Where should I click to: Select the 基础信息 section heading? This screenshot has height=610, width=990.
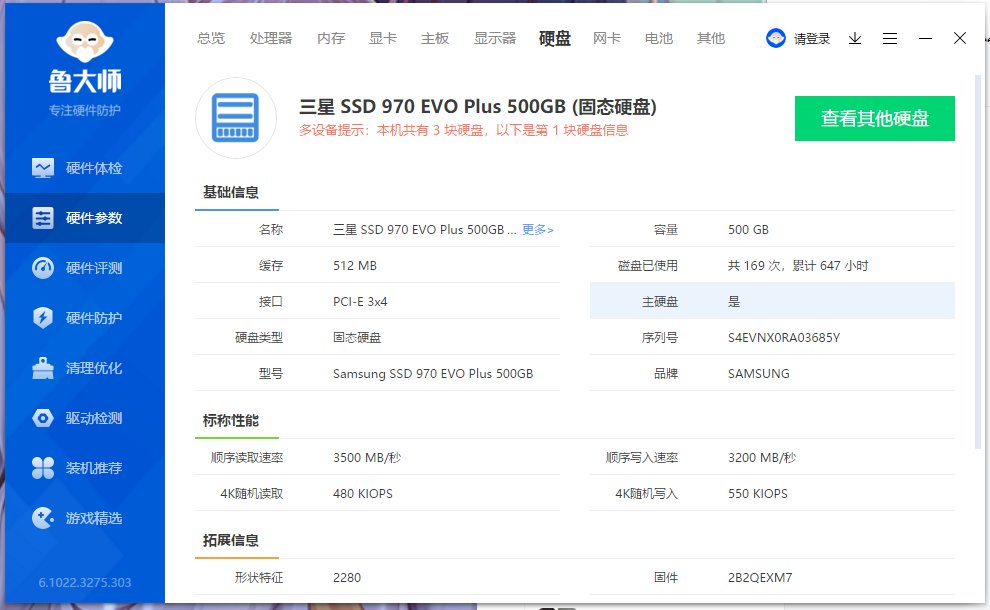pyautogui.click(x=230, y=192)
